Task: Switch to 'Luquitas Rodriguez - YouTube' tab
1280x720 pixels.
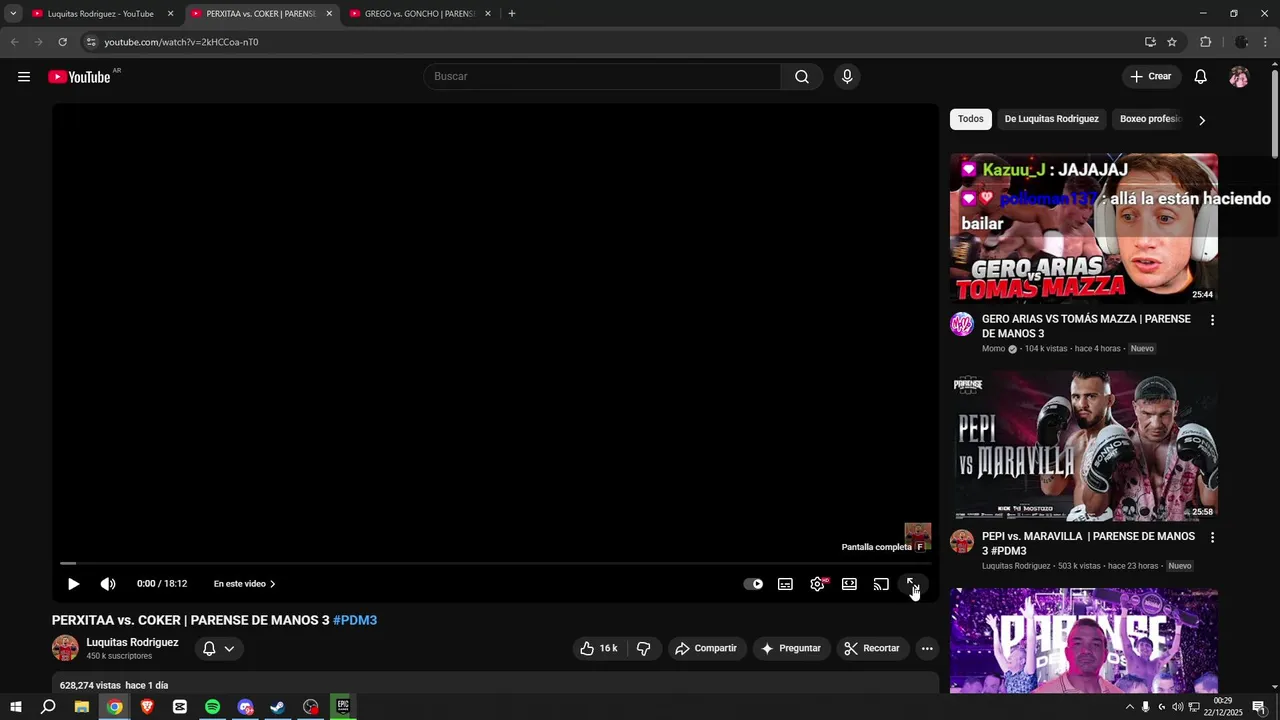Action: [x=100, y=14]
